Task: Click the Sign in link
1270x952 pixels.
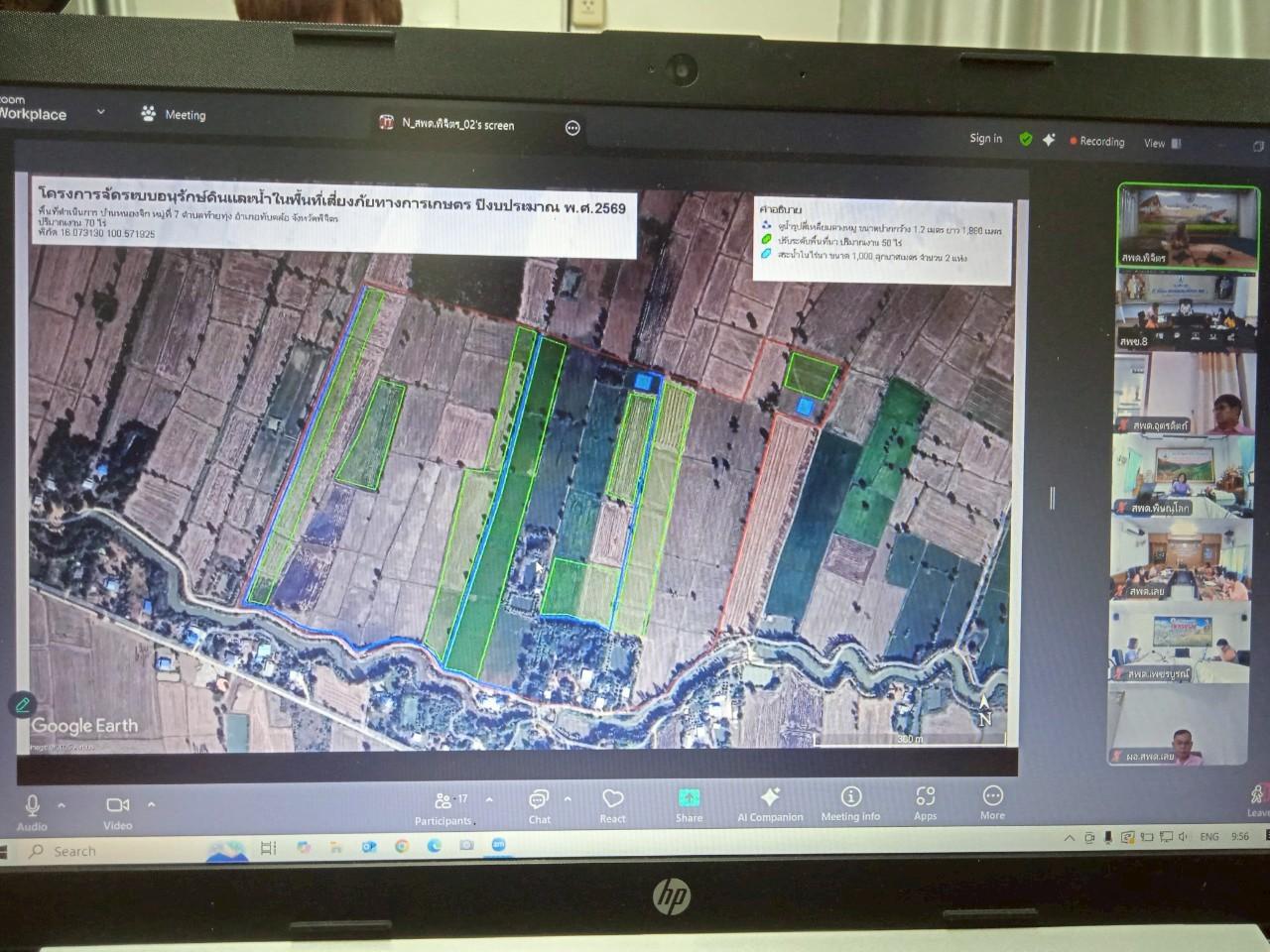Action: (x=985, y=139)
